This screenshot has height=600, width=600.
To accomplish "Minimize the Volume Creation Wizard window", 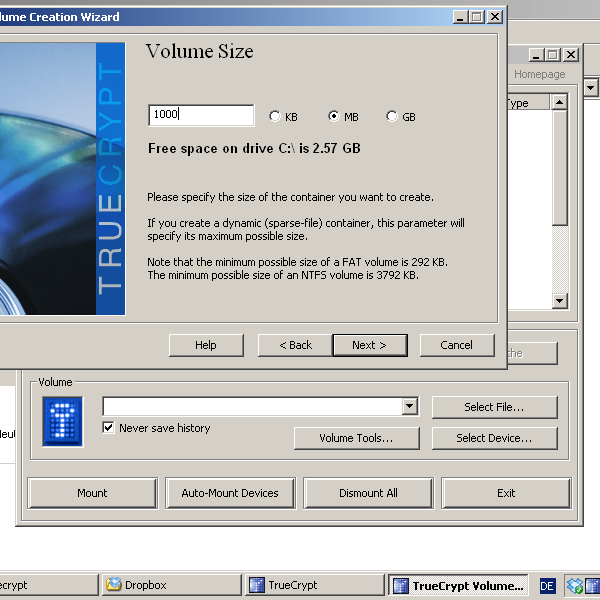I will pyautogui.click(x=460, y=17).
